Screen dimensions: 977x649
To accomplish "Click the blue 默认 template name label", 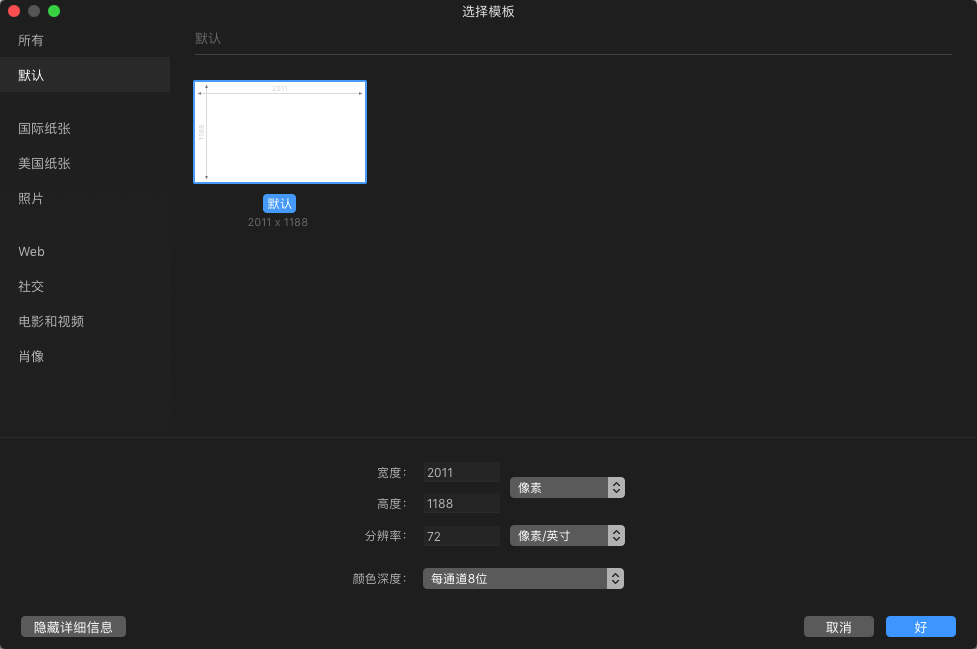I will (x=279, y=204).
